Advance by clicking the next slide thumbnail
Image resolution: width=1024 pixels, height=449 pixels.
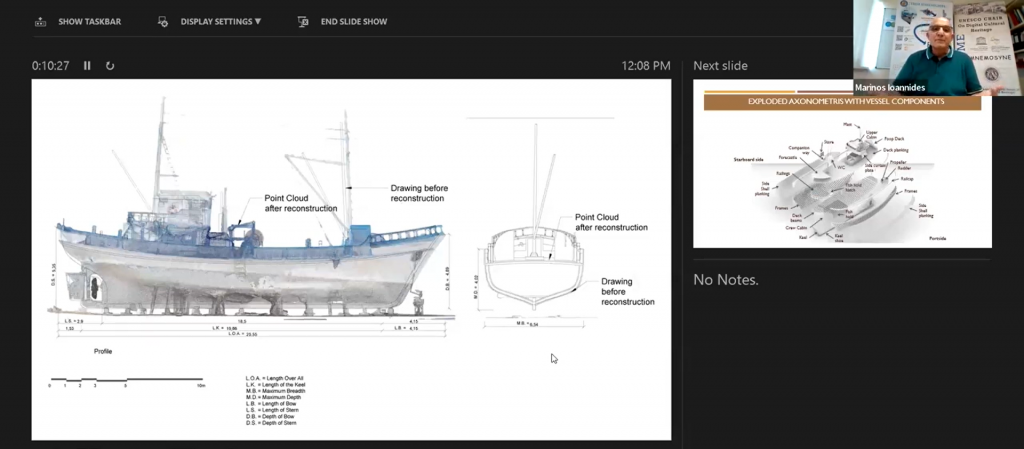pos(842,164)
